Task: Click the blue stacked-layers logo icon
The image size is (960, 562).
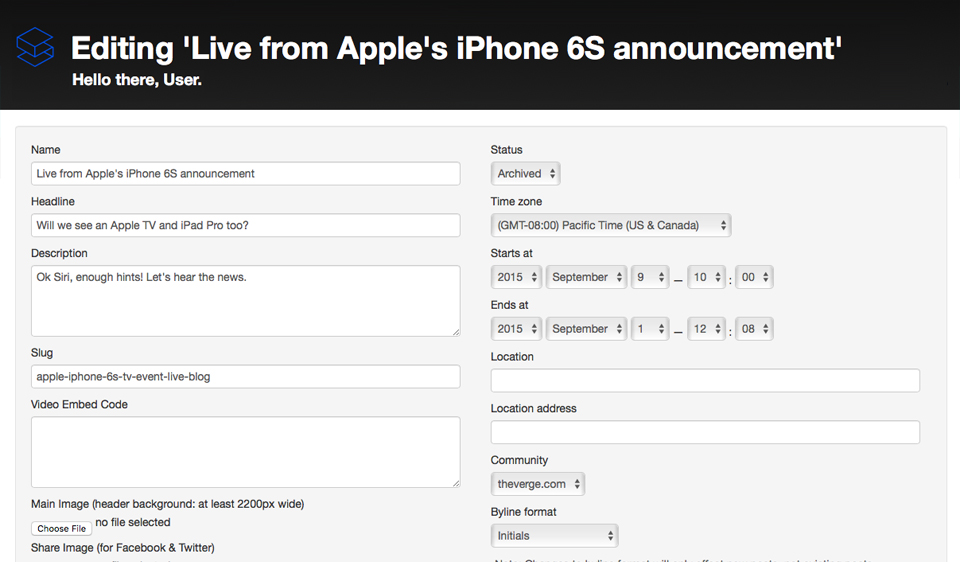Action: pos(34,47)
